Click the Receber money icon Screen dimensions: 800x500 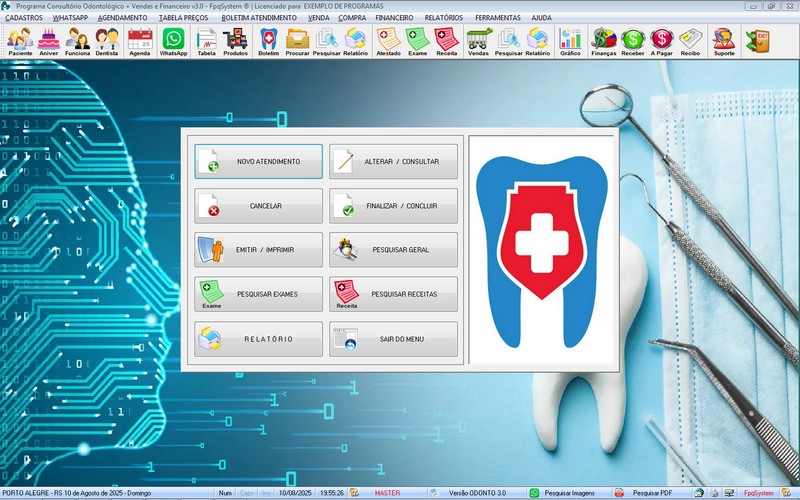633,41
